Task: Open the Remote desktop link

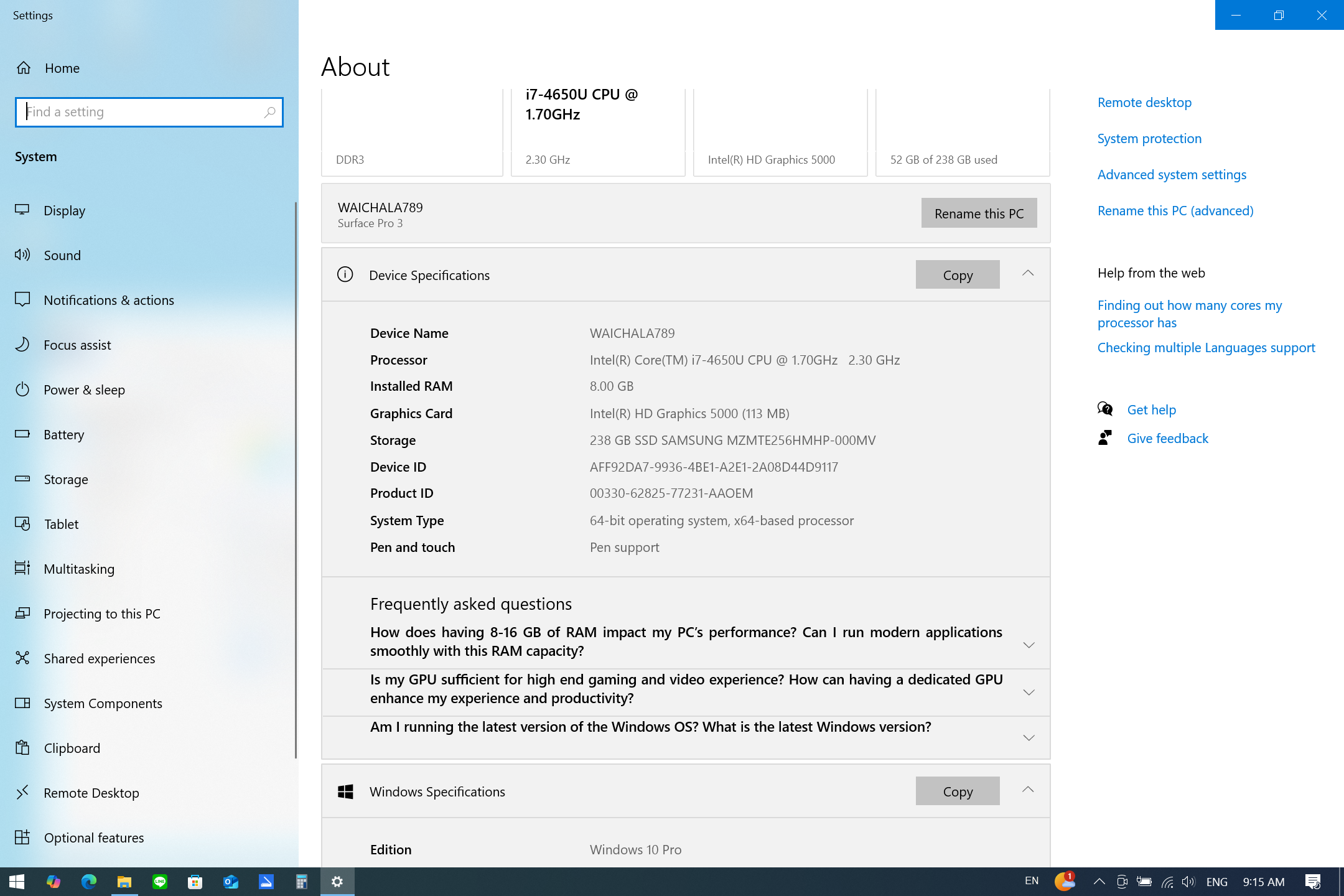Action: click(1144, 102)
